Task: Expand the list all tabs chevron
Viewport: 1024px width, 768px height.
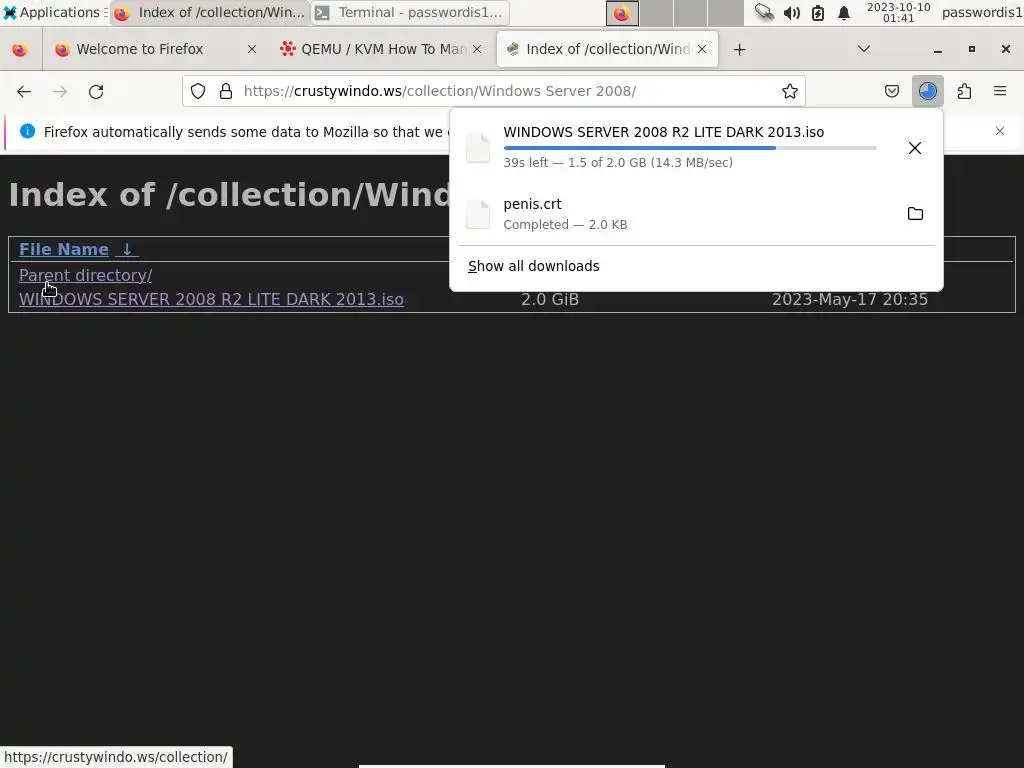Action: click(x=863, y=50)
